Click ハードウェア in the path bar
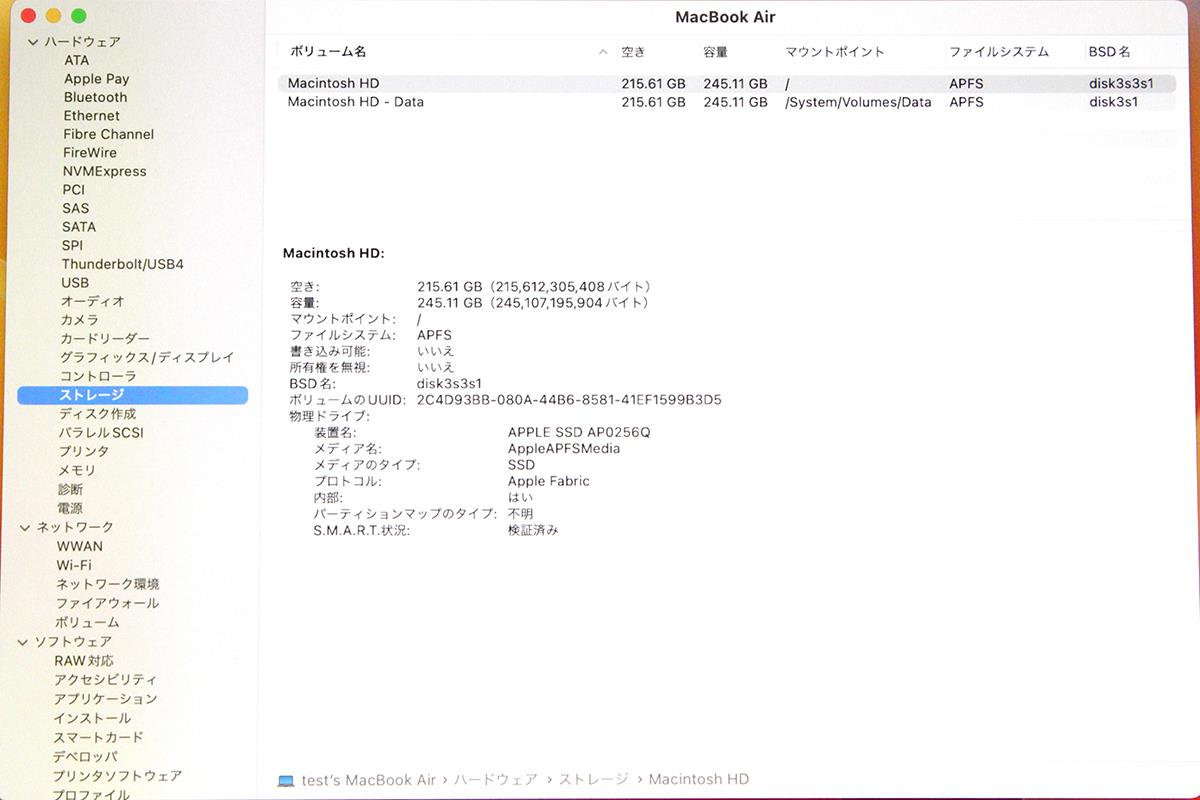The height and width of the screenshot is (800, 1200). click(x=497, y=780)
